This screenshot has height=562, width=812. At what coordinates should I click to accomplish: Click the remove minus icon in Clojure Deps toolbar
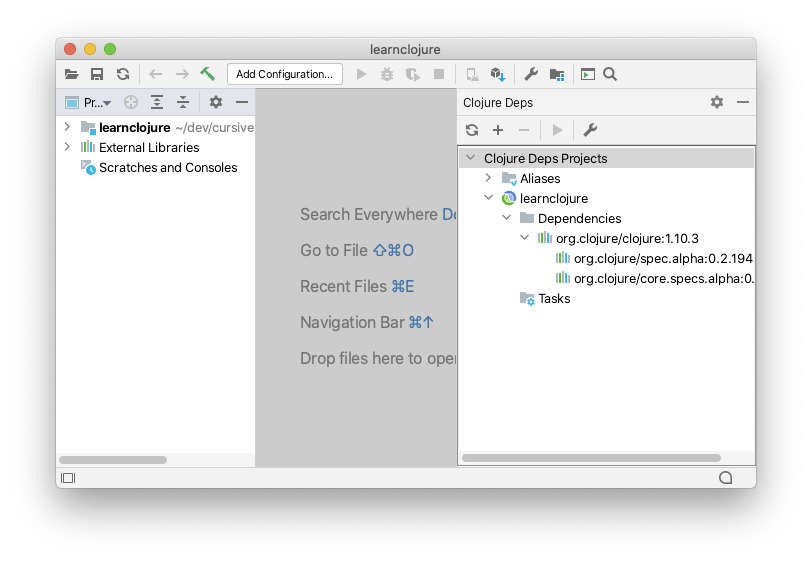pyautogui.click(x=524, y=130)
